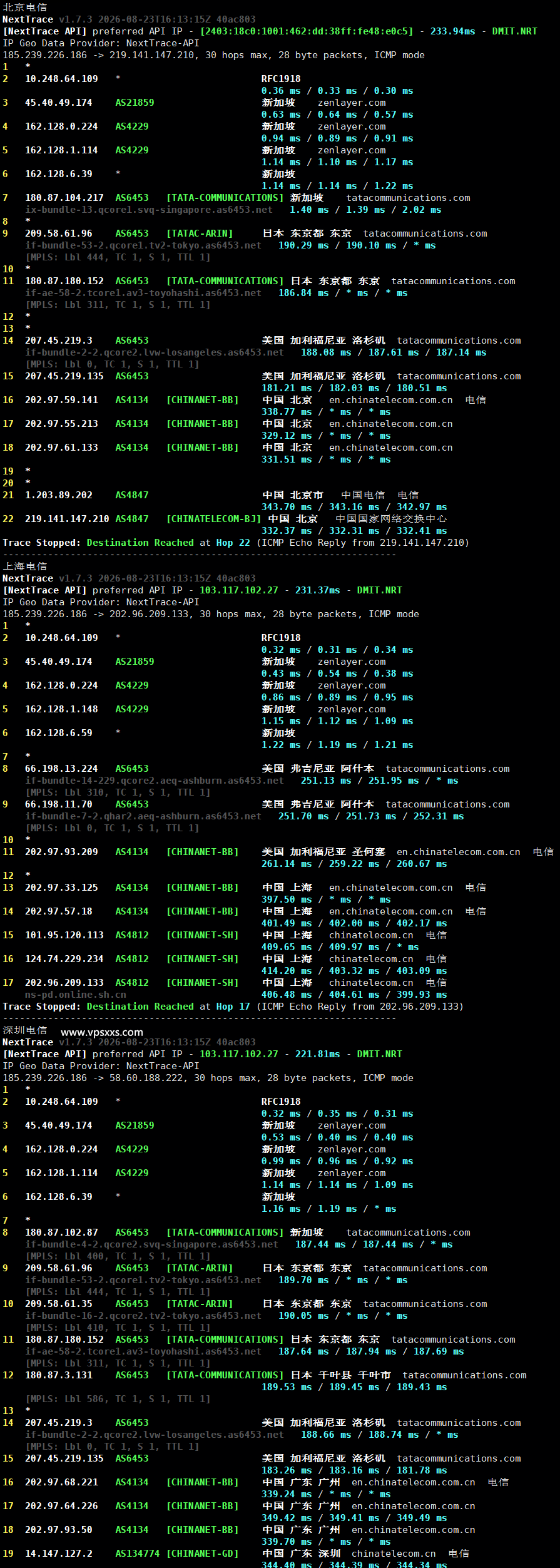Image resolution: width=560 pixels, height=1568 pixels.
Task: Select hostname if-bundle-4-2.qcore2.svq-singapore.as6453.net
Action: pyautogui.click(x=151, y=1244)
